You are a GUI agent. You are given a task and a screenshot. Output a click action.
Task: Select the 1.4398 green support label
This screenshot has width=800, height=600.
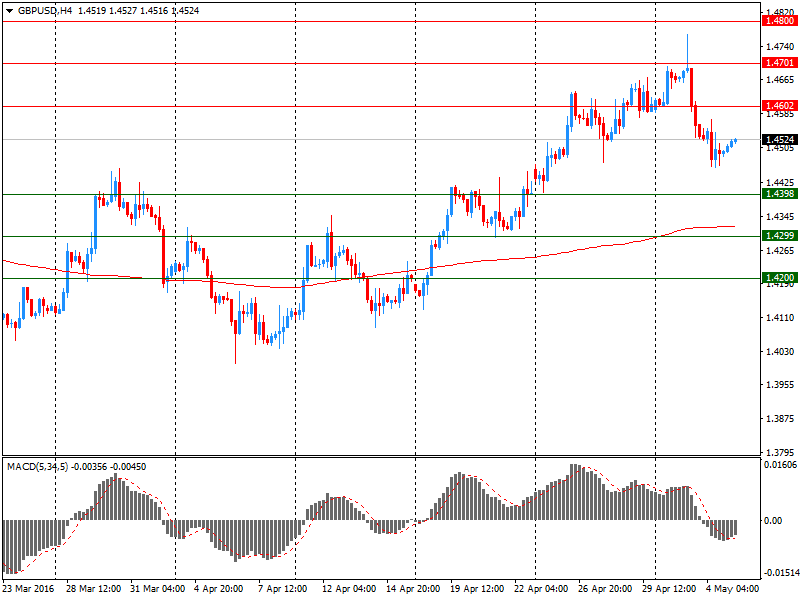(x=780, y=193)
